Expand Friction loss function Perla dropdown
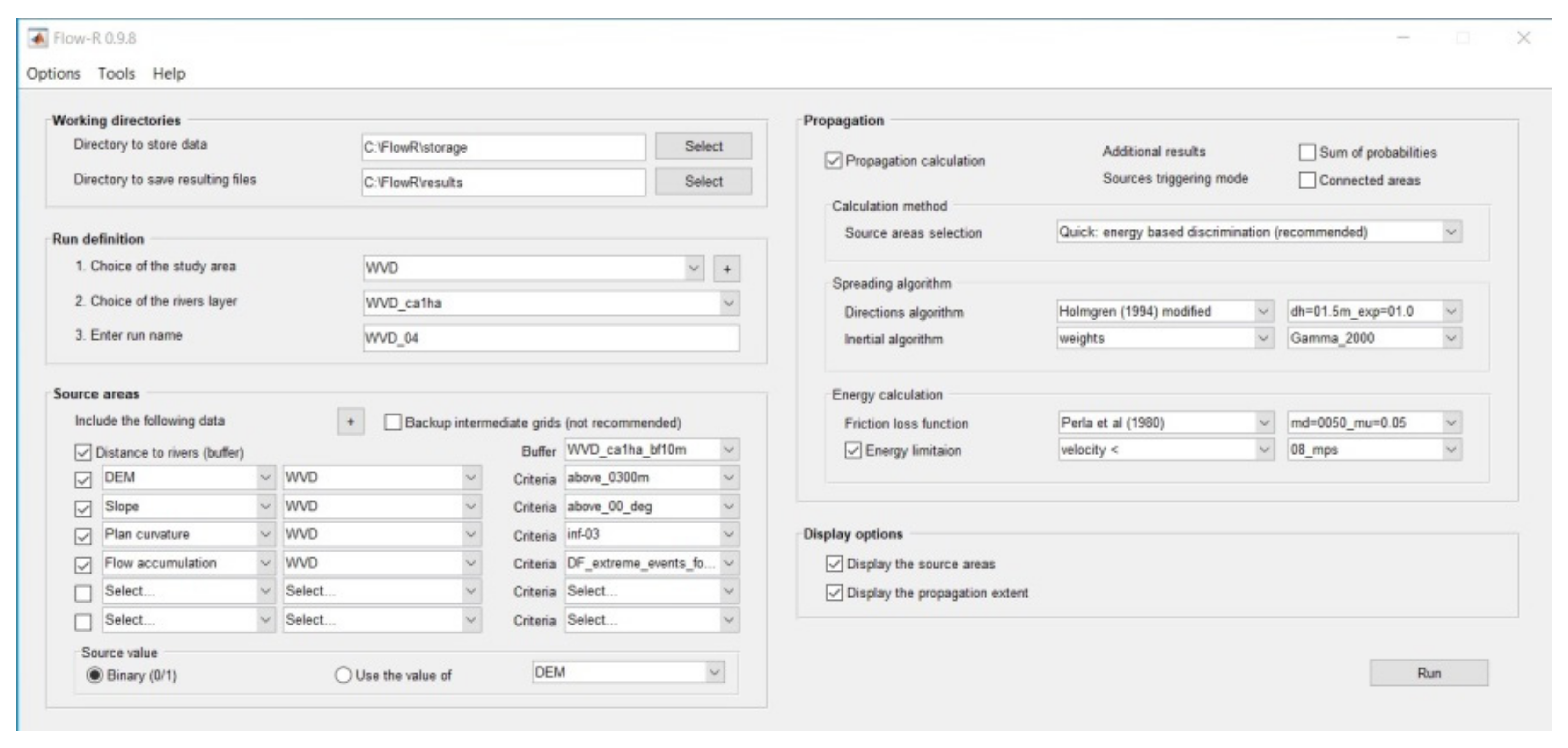Image resolution: width=1568 pixels, height=748 pixels. tap(1264, 423)
